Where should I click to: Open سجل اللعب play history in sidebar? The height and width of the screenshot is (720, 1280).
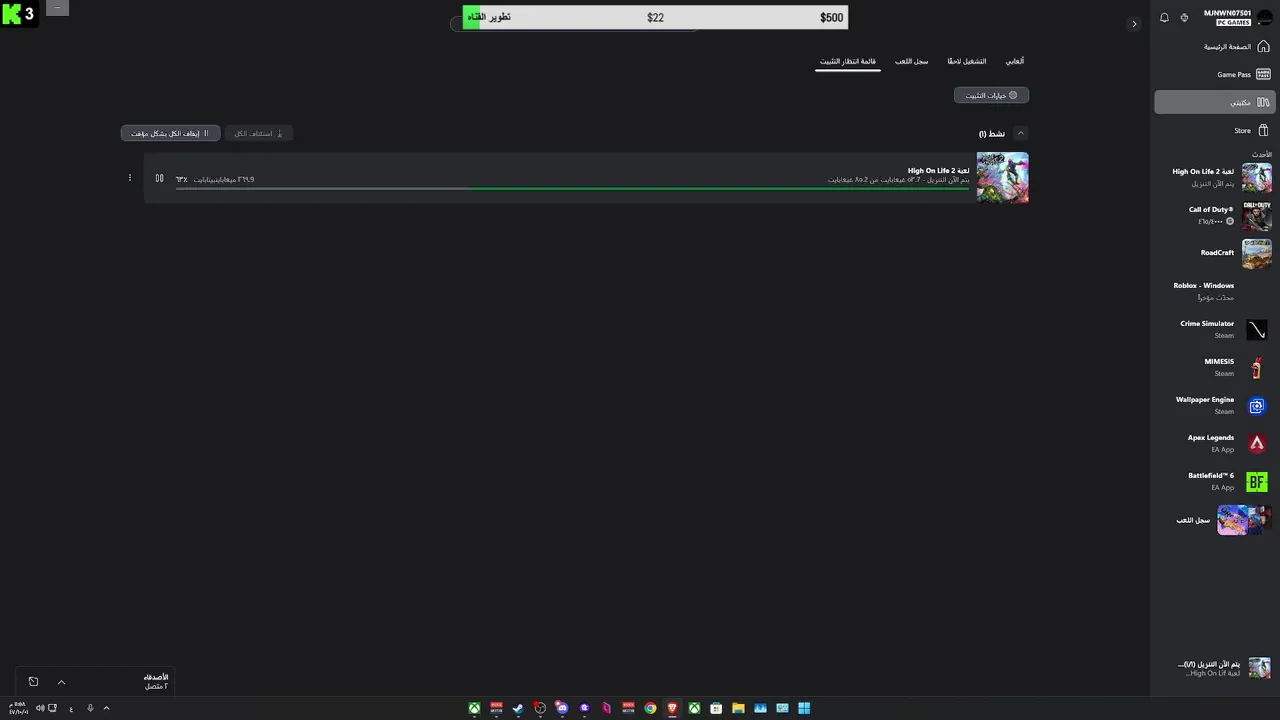click(x=1213, y=520)
